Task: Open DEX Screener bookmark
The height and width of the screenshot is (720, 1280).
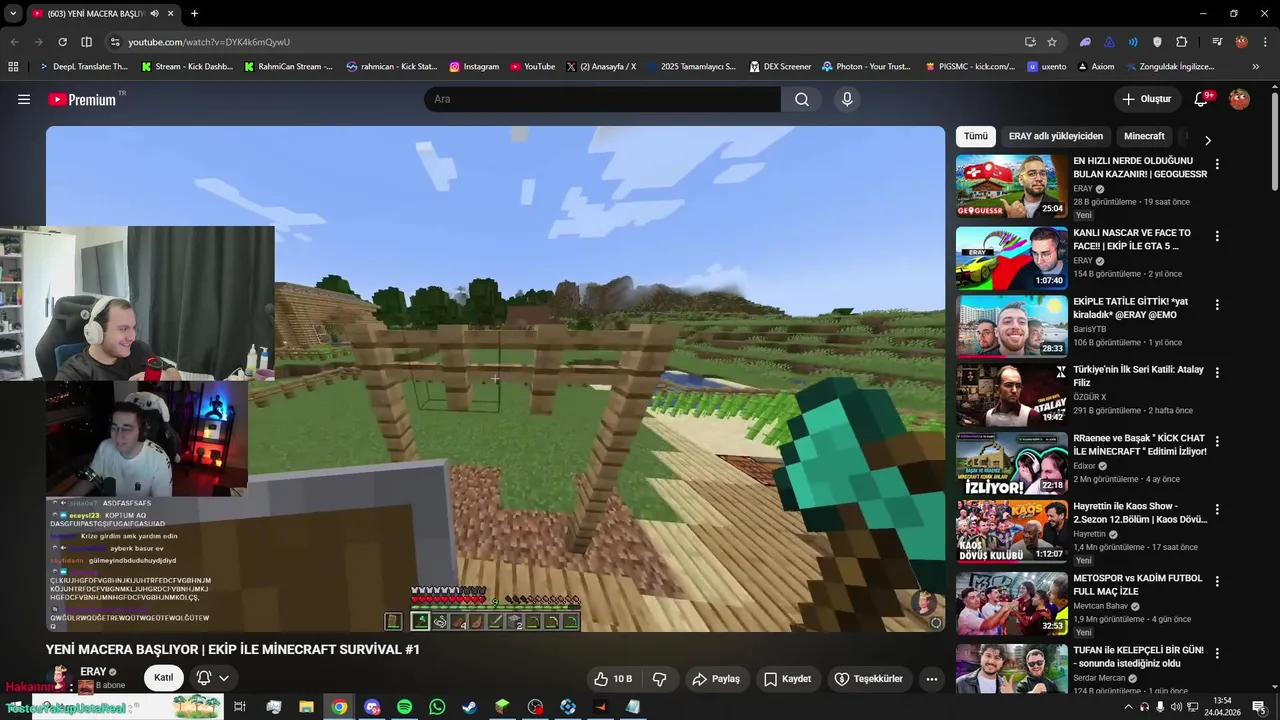Action: 779,67
